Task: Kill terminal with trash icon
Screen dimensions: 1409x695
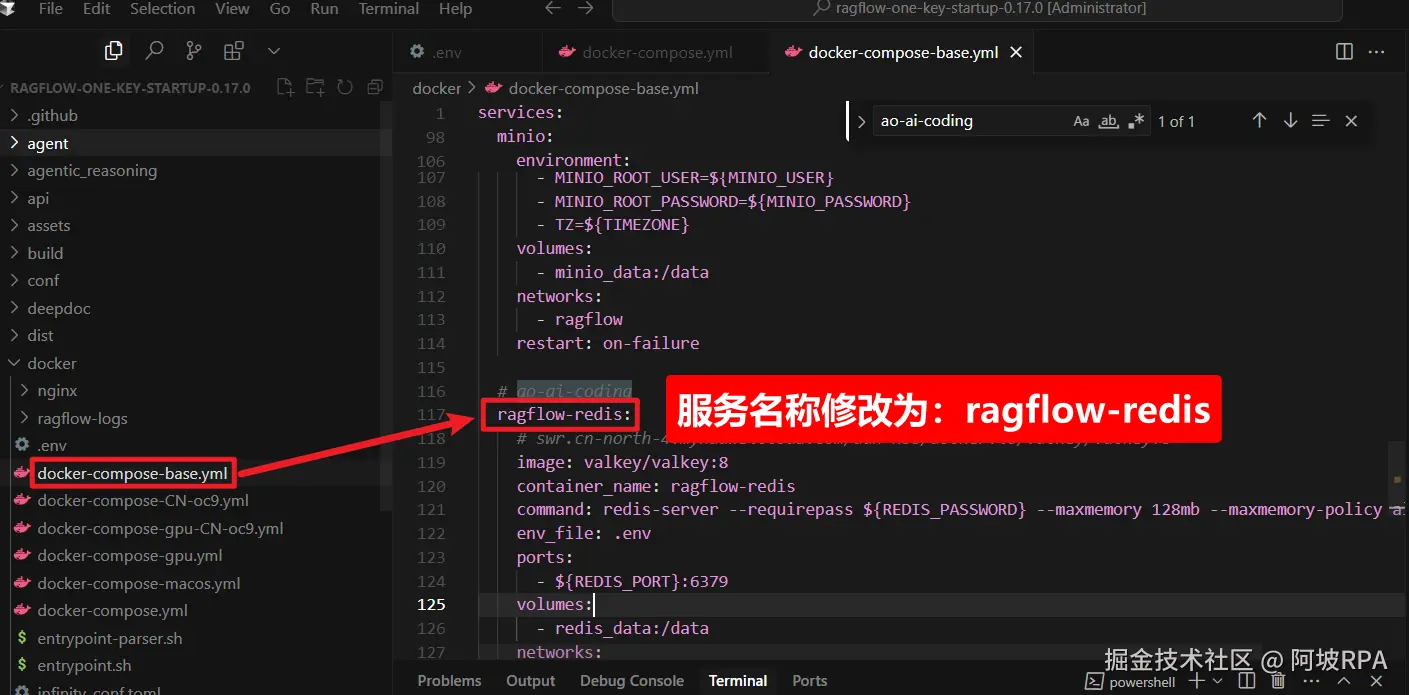Action: [x=1278, y=681]
